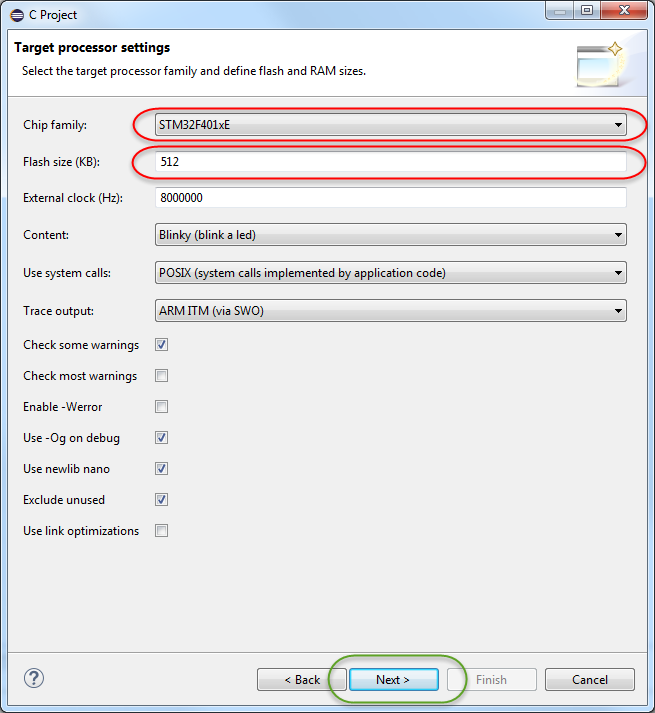Open the Chip family dropdown
Screen dimensions: 655x713
point(391,125)
